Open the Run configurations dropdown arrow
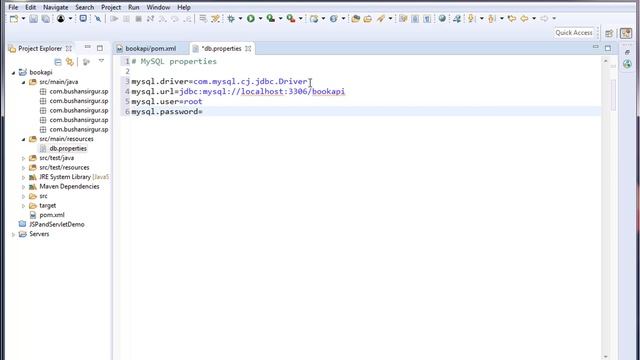 click(260, 19)
